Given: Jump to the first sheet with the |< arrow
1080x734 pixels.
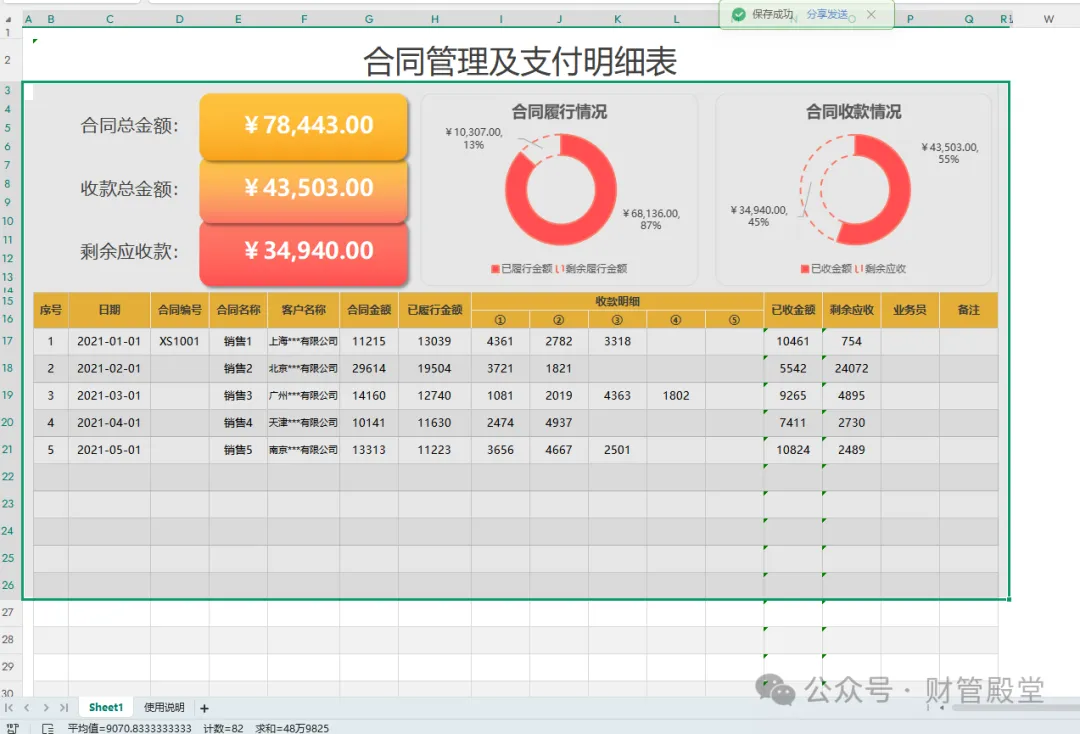Looking at the screenshot, I should (x=9, y=707).
